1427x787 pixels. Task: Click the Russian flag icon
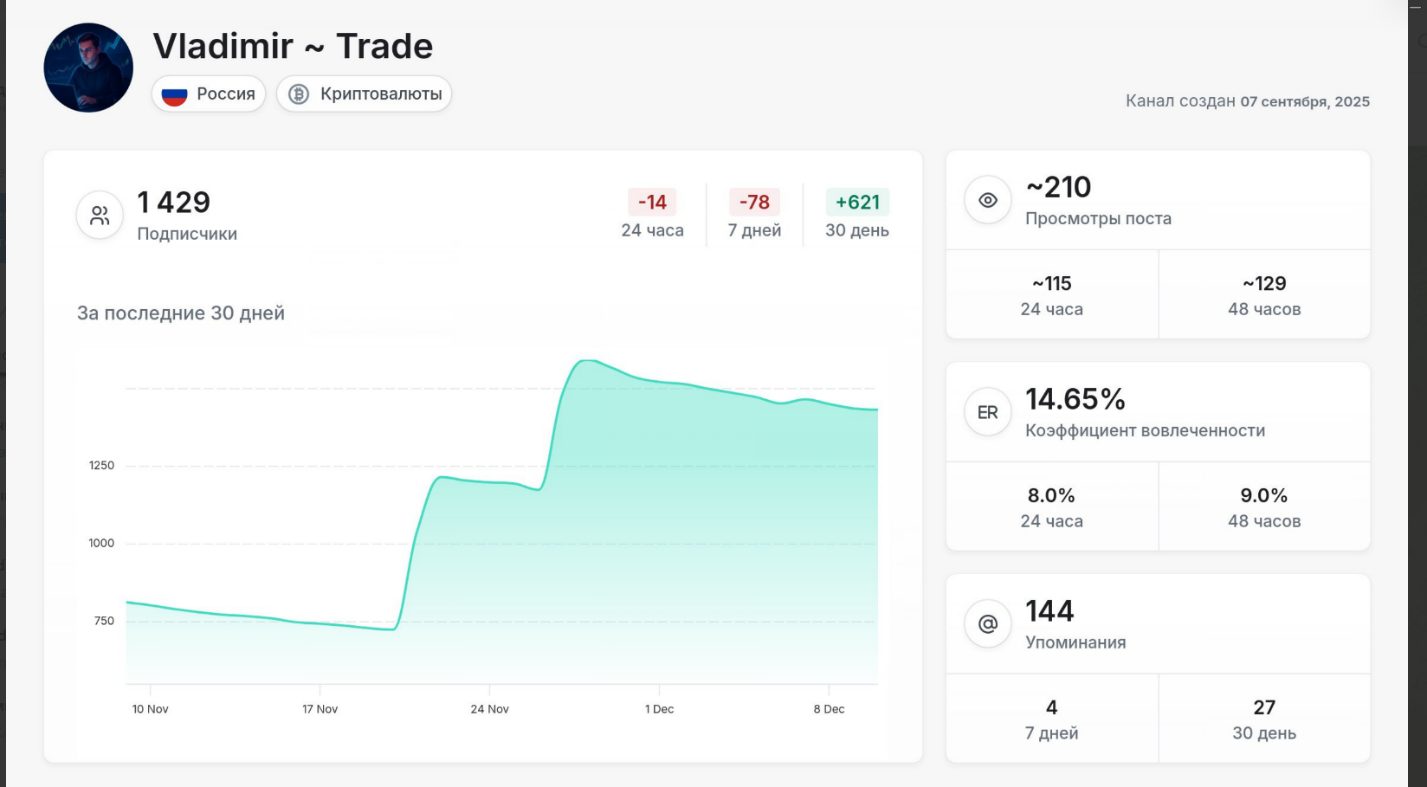pyautogui.click(x=174, y=95)
